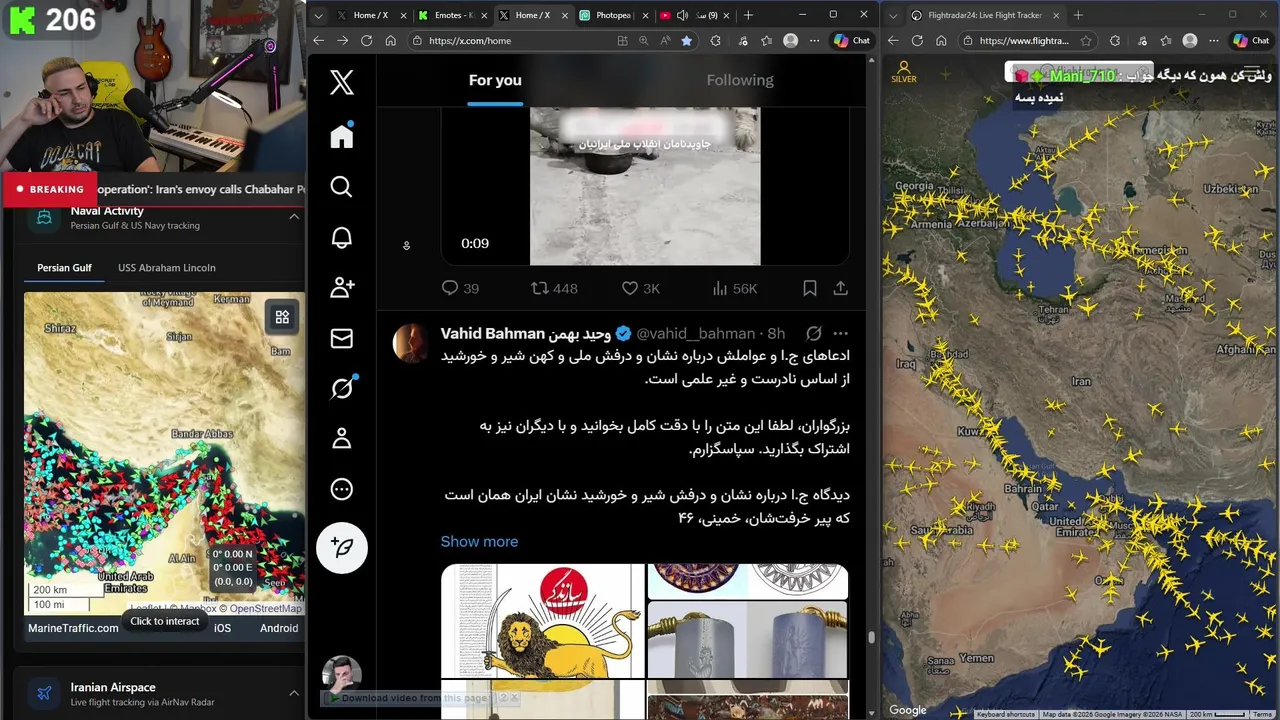Play the video in the top post
The image size is (1280, 720).
pyautogui.click(x=645, y=186)
